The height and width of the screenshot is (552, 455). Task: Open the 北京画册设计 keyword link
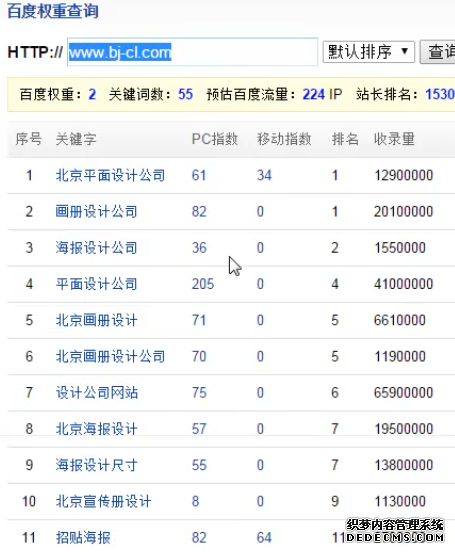(x=96, y=320)
